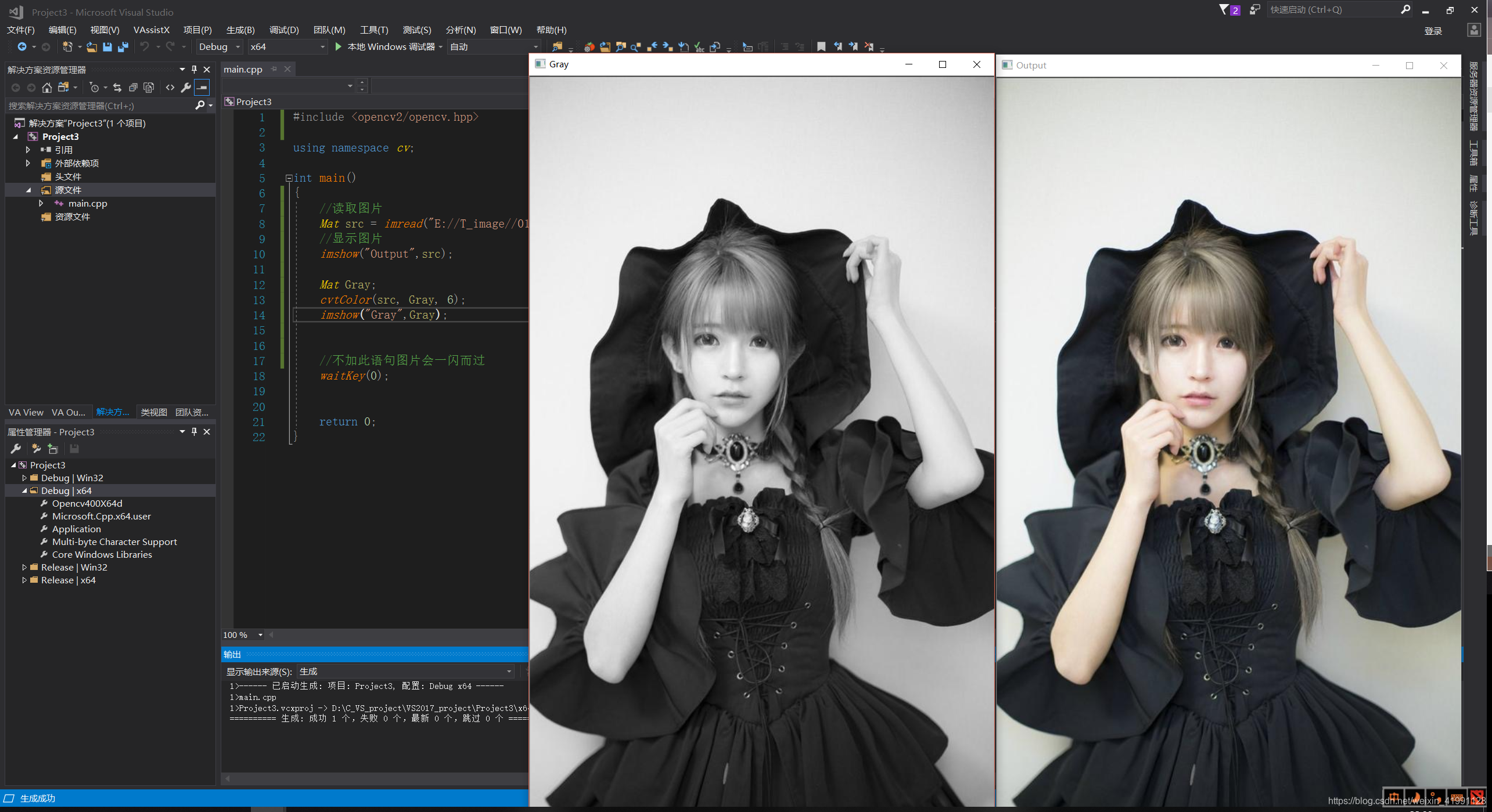The height and width of the screenshot is (812, 1492).
Task: Click the clear bookmarks red X icon
Action: pos(869,47)
